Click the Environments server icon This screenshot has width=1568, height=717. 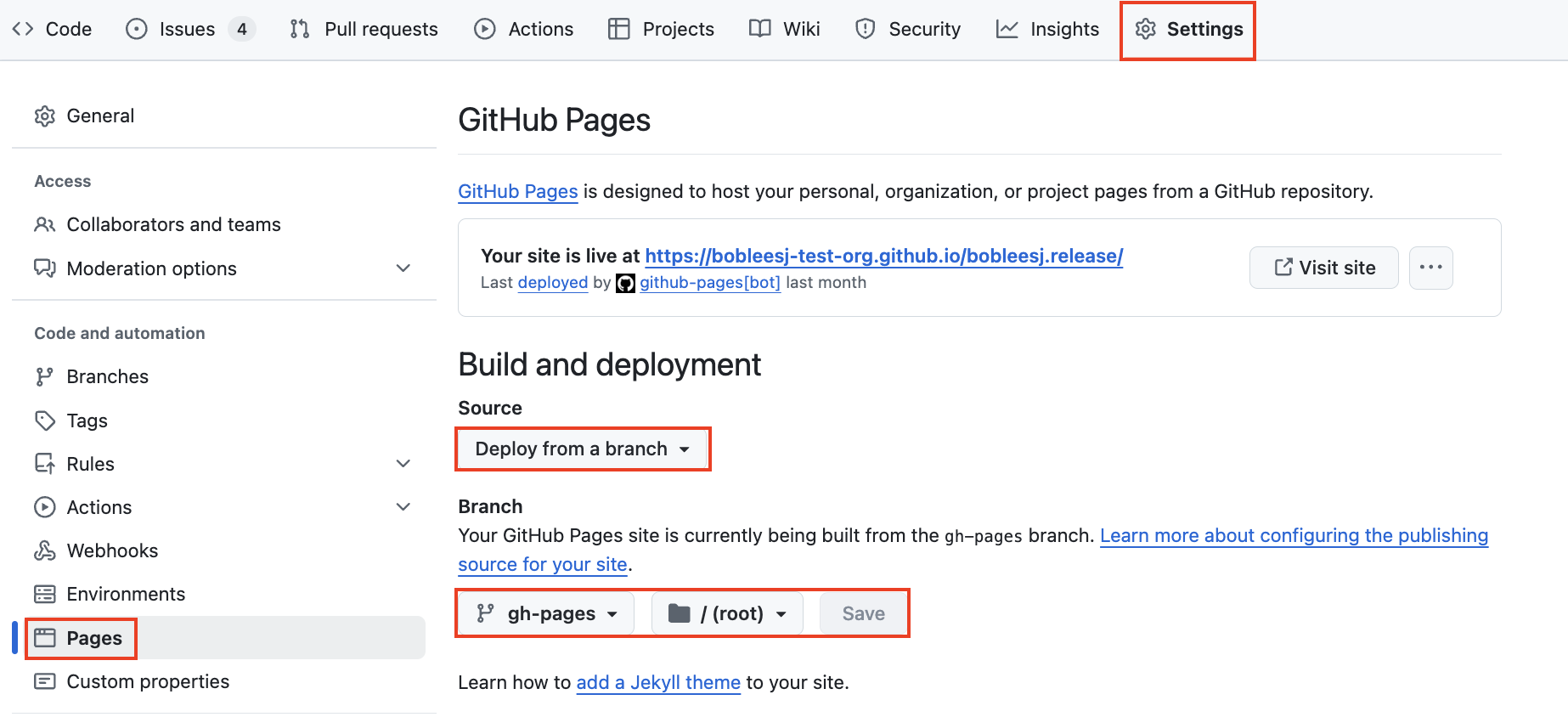(45, 594)
